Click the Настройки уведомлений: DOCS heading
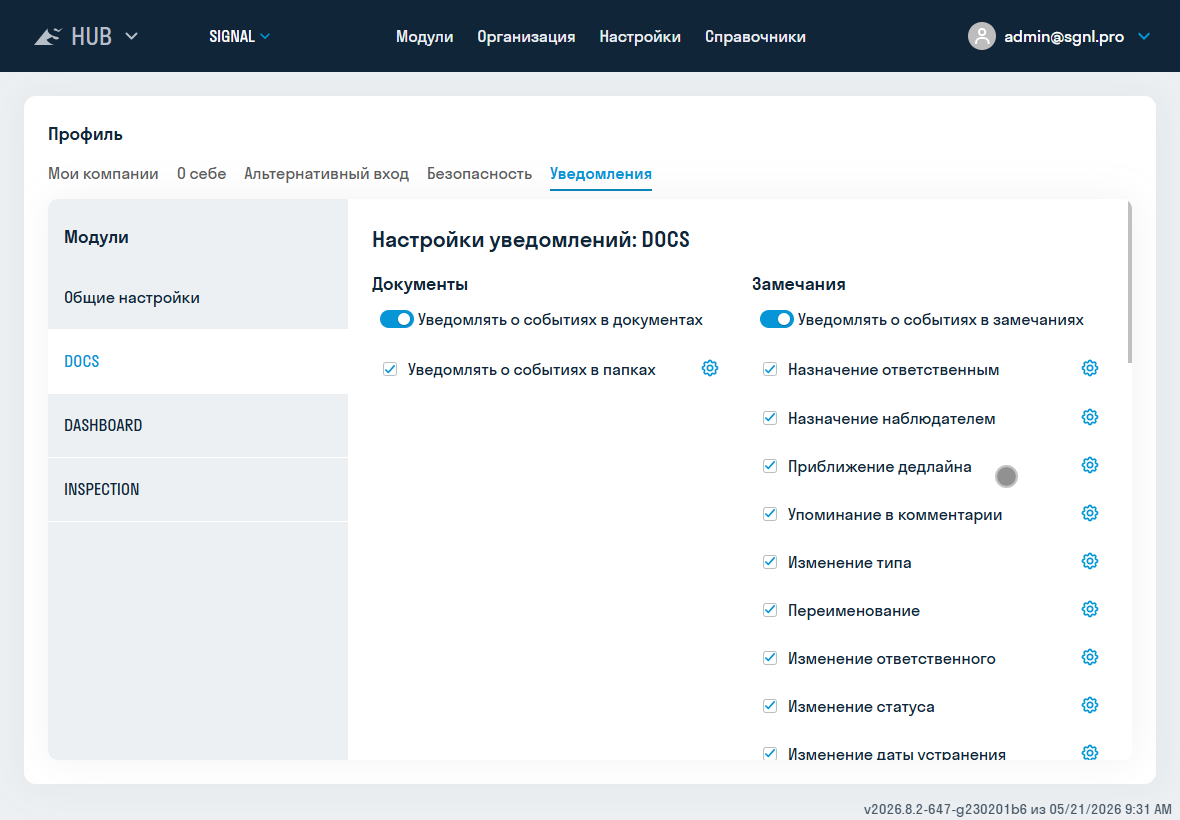Image resolution: width=1180 pixels, height=820 pixels. tap(531, 239)
